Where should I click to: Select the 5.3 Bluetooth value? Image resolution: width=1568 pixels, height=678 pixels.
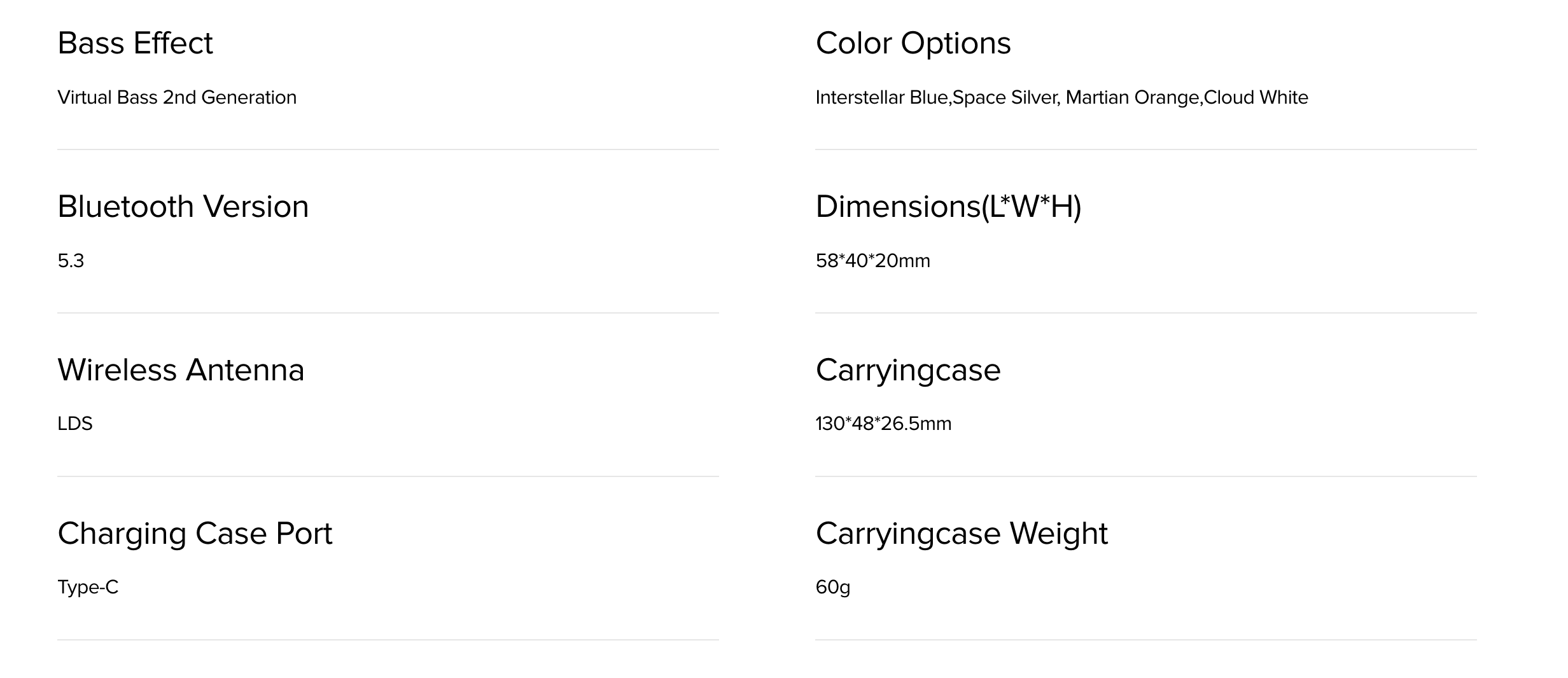71,261
